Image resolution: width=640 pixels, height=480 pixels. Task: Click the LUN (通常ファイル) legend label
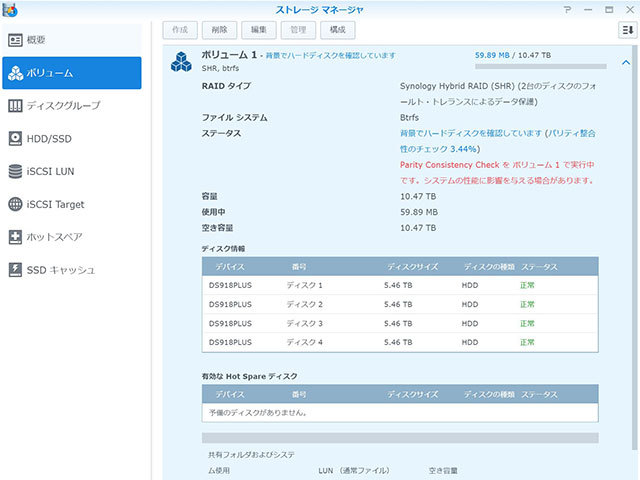(354, 471)
